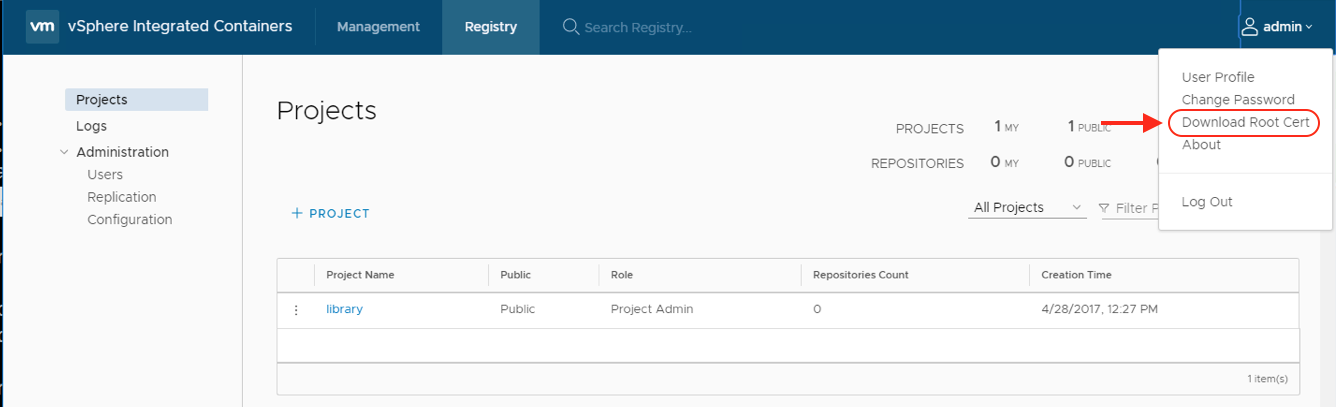Open the library project link
Screen dimensions: 1336x407
coord(344,309)
